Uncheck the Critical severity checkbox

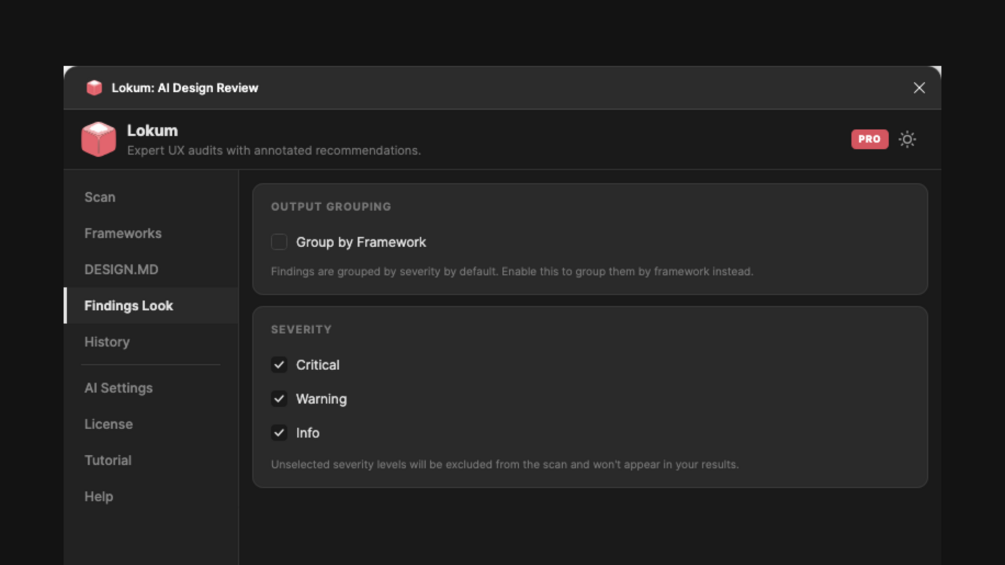pos(279,365)
